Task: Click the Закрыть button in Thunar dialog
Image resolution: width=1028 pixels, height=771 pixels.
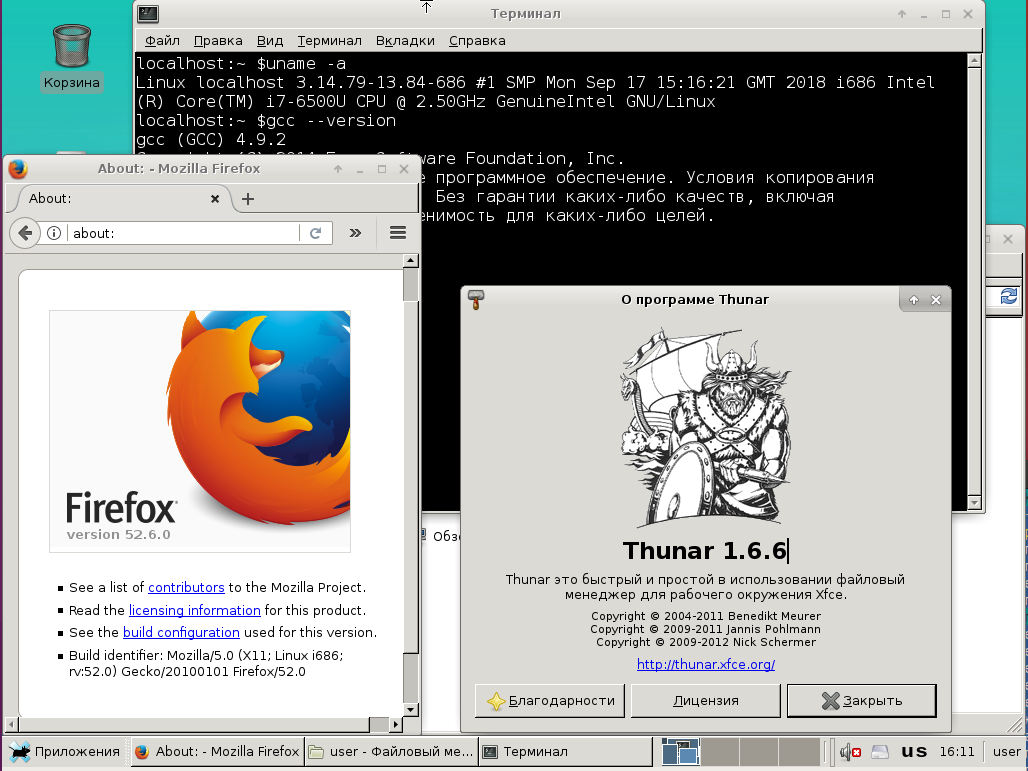Action: [x=861, y=701]
